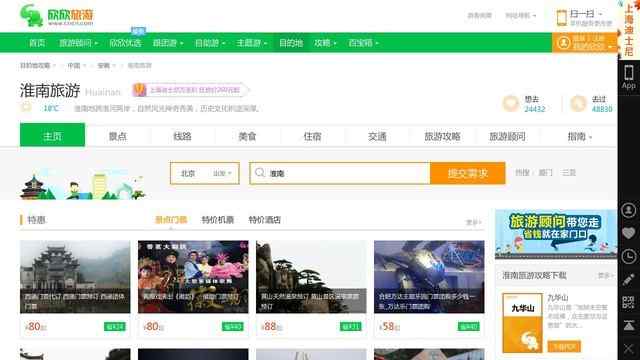Close the right sidebar with X icon
Image resolution: width=640 pixels, height=360 pixels.
click(x=629, y=349)
